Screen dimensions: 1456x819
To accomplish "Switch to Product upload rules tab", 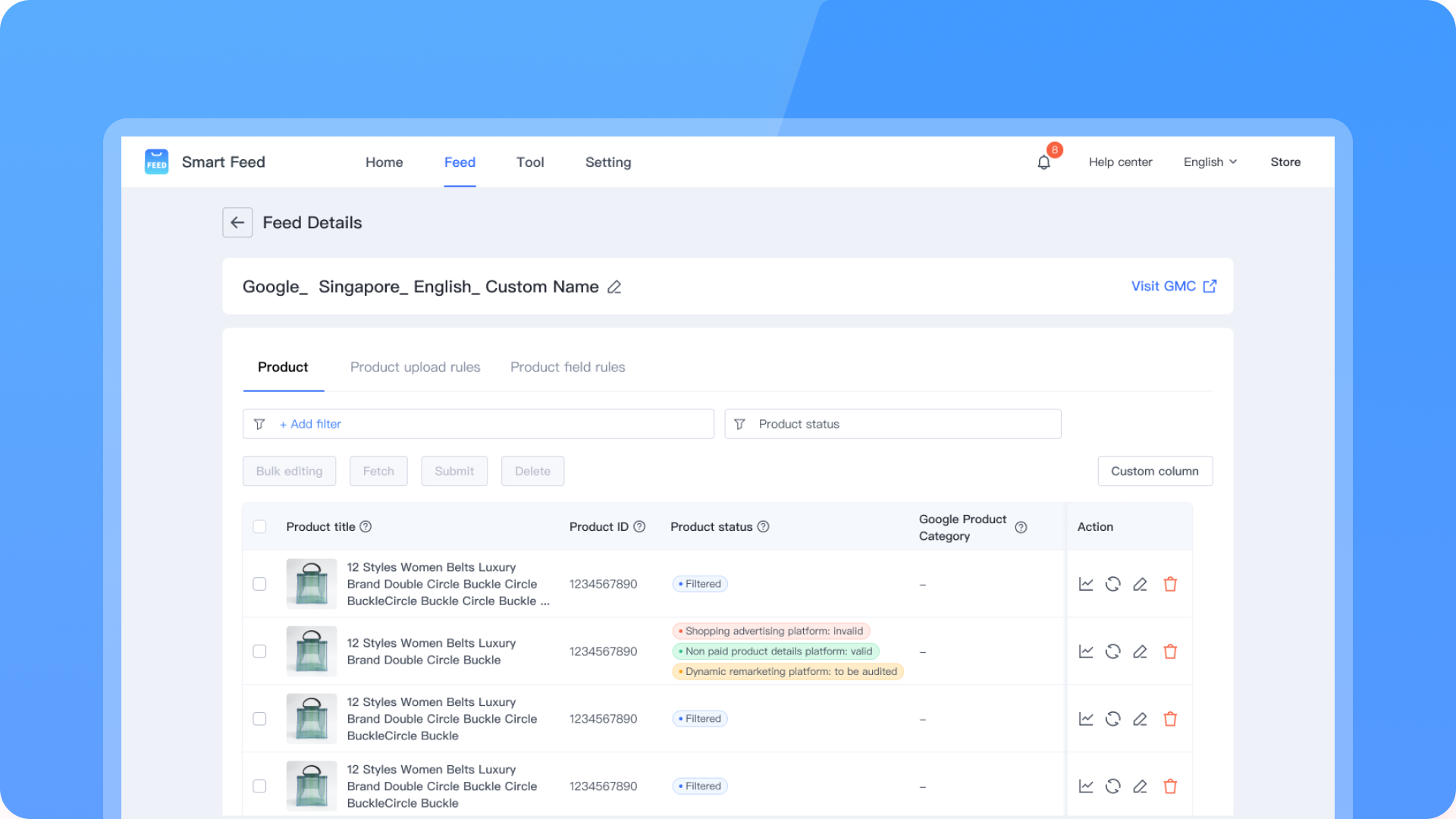I will point(415,367).
